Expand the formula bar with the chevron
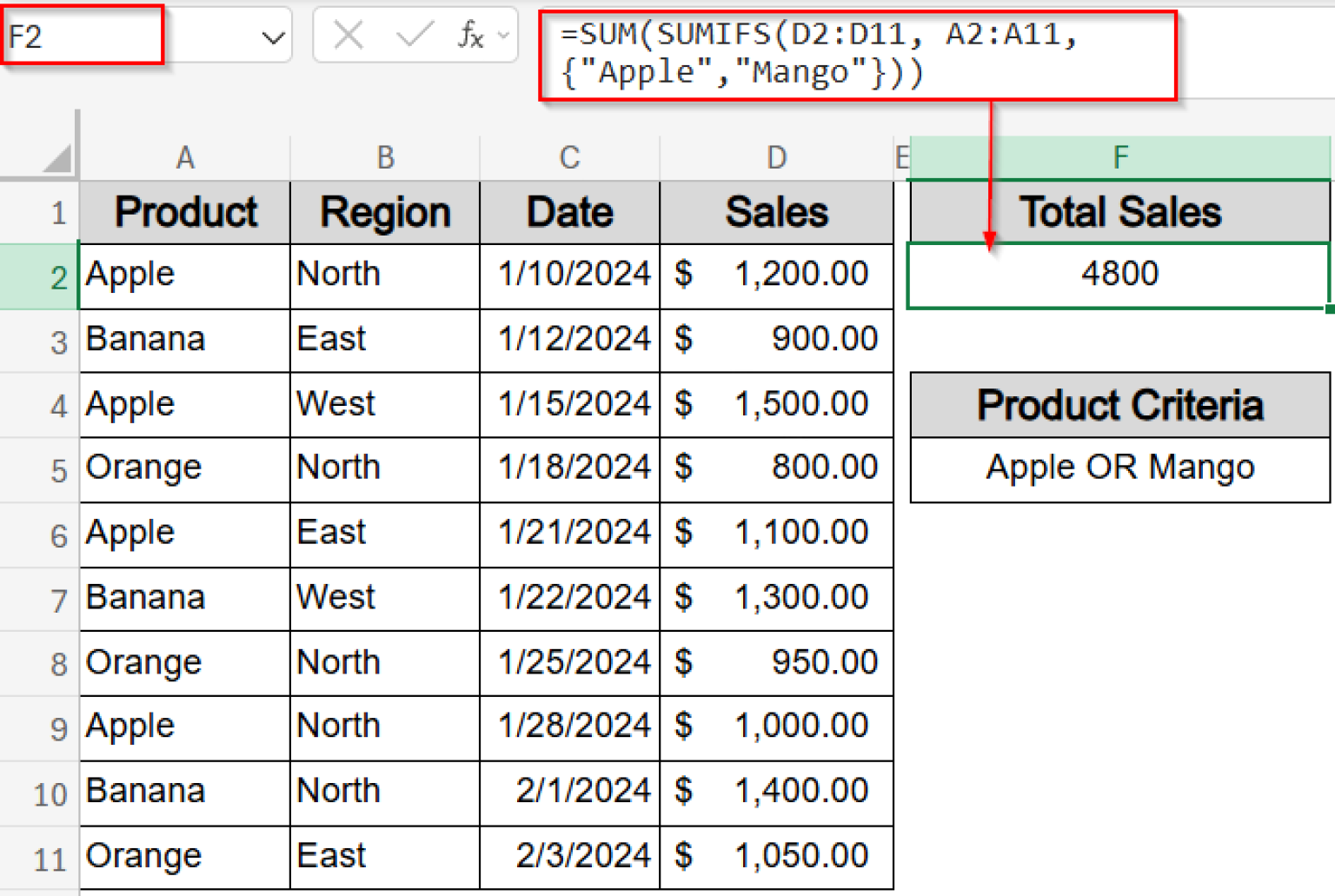The height and width of the screenshot is (896, 1335). tap(502, 36)
